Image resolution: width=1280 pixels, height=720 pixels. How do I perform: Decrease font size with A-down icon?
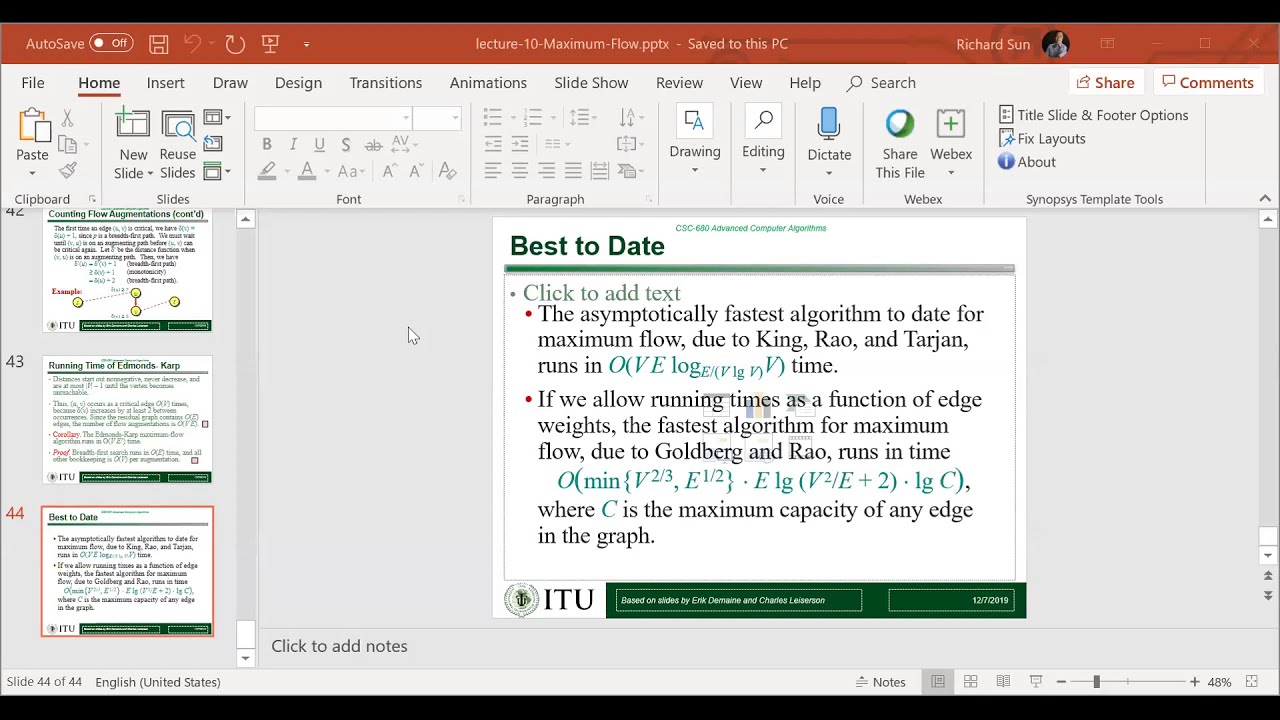(x=418, y=171)
